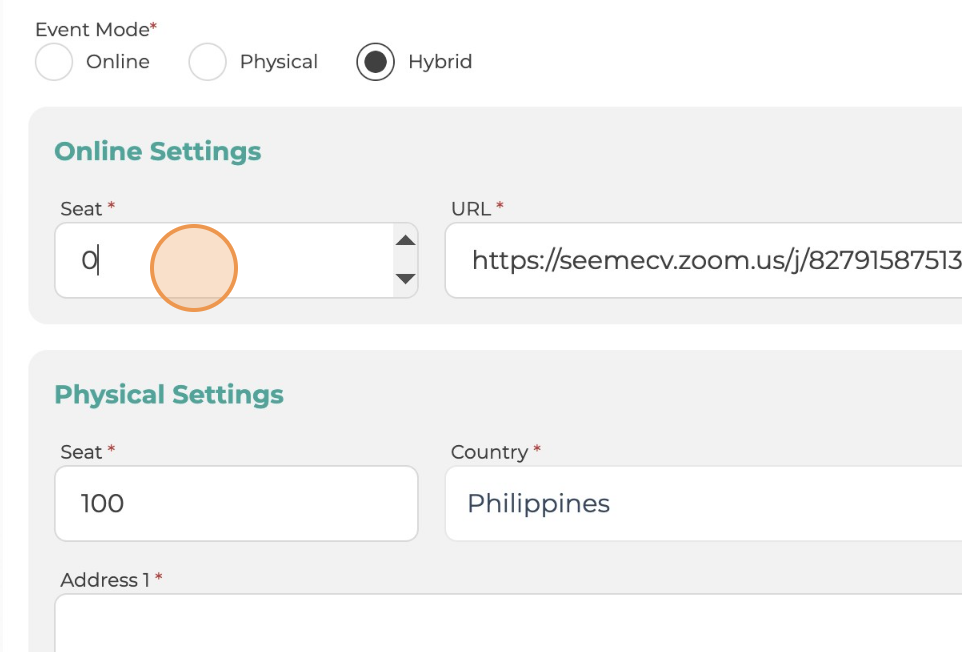The width and height of the screenshot is (962, 660).
Task: Click the Physical Settings section heading
Action: [x=169, y=394]
